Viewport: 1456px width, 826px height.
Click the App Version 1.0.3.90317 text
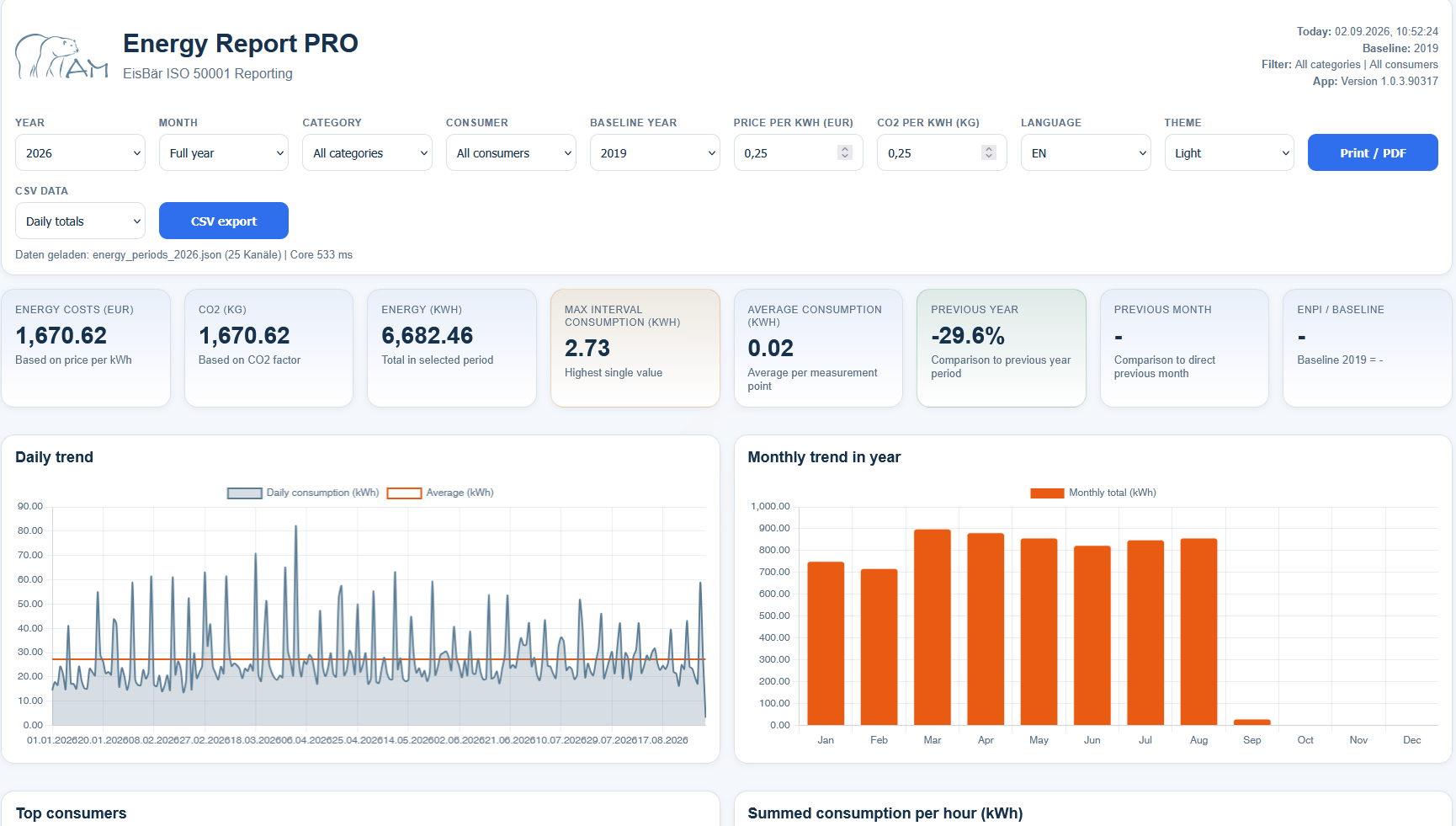[x=1375, y=82]
